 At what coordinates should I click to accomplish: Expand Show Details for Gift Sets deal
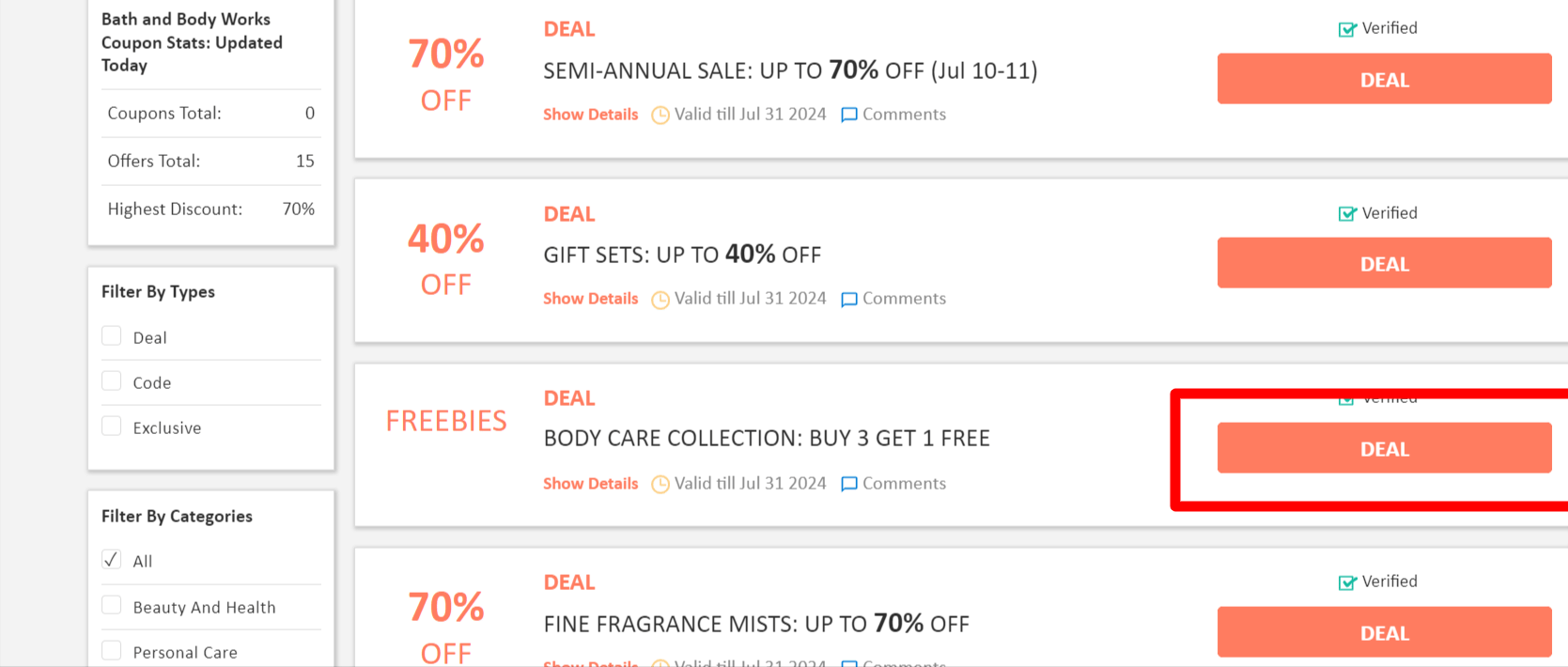590,299
